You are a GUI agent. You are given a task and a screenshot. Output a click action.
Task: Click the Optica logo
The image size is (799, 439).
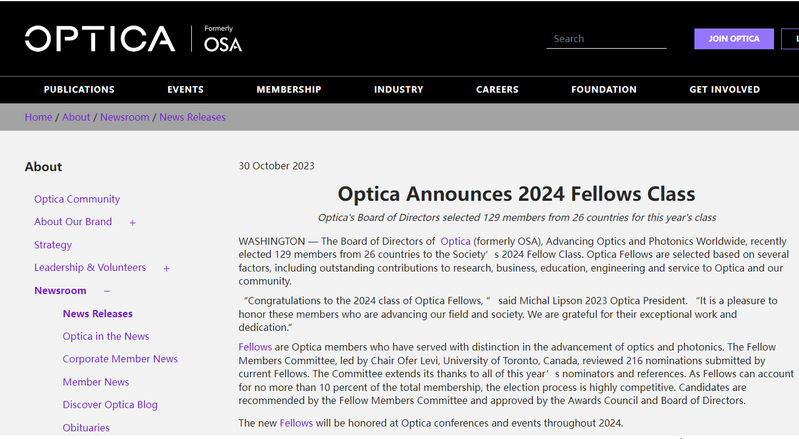click(x=100, y=39)
